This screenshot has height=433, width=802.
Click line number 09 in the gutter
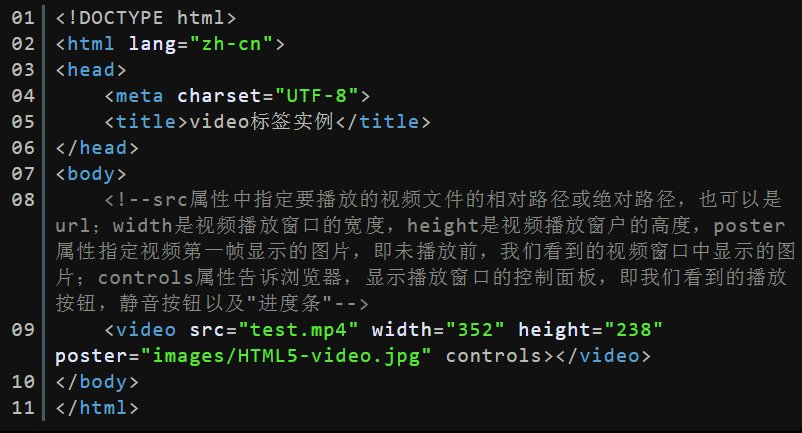[x=23, y=330]
